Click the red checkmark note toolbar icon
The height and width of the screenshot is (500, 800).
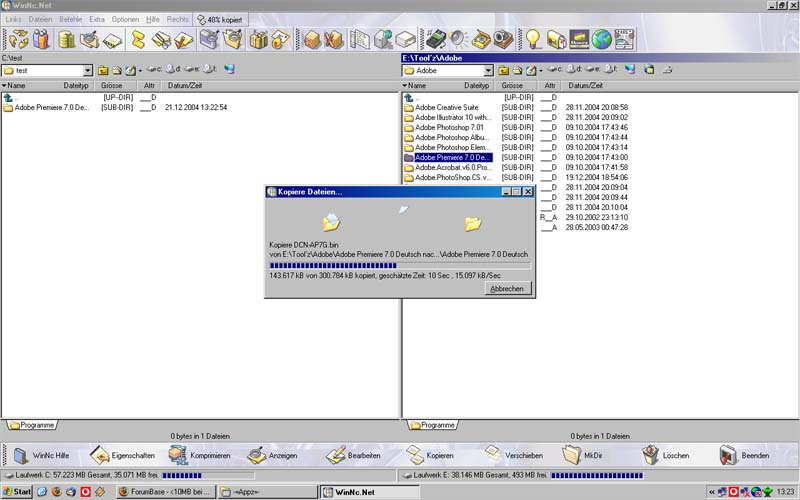(x=183, y=39)
